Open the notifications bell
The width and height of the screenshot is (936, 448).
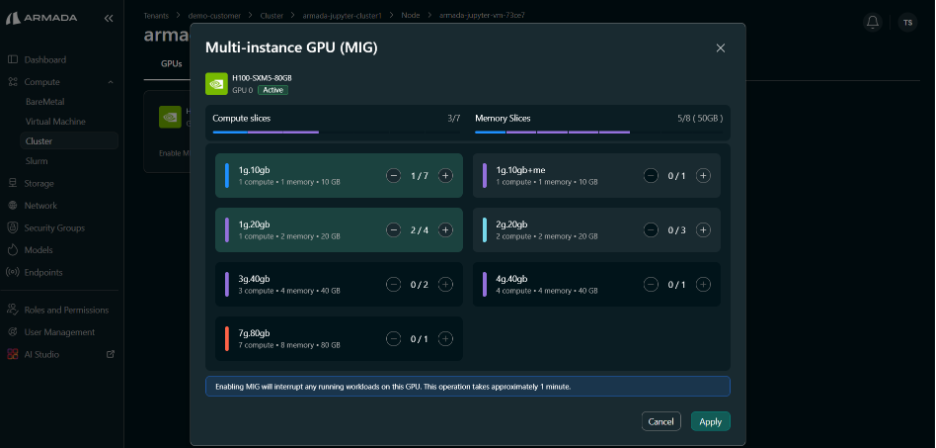[x=873, y=23]
